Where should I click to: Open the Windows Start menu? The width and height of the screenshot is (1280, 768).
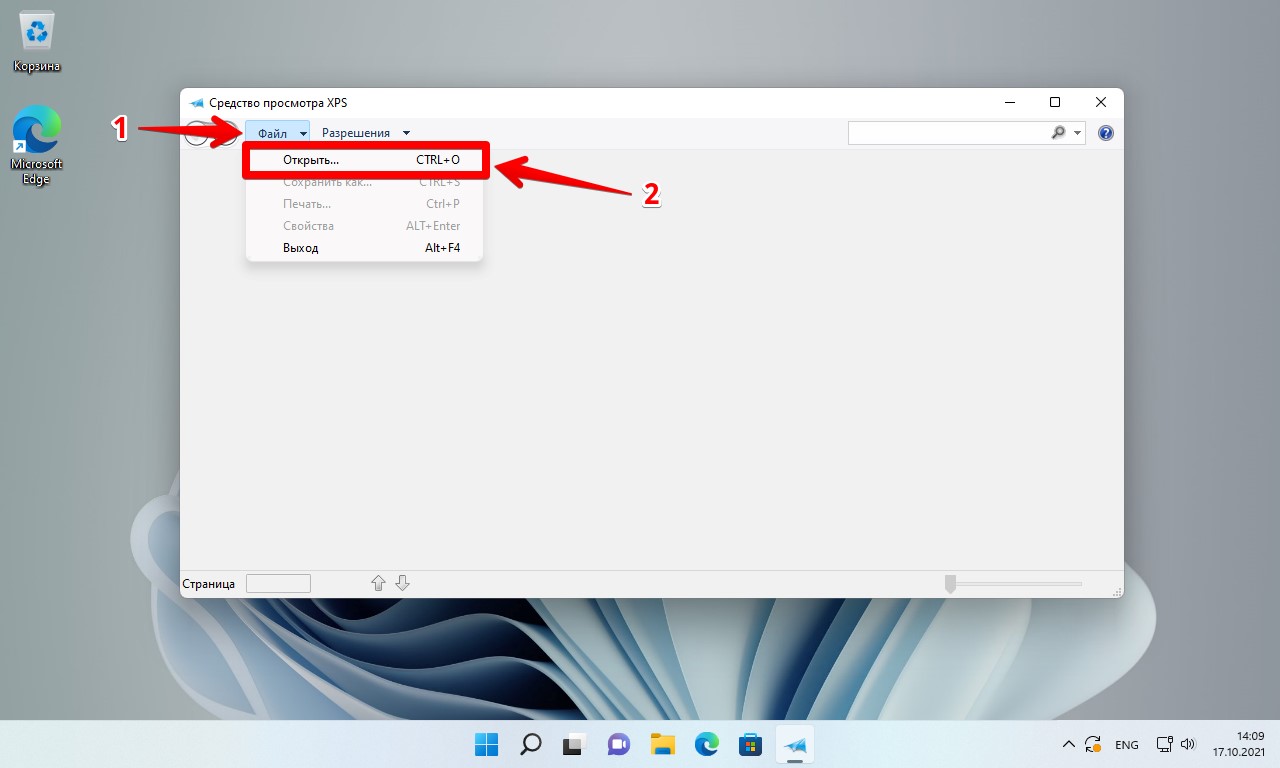coord(486,744)
